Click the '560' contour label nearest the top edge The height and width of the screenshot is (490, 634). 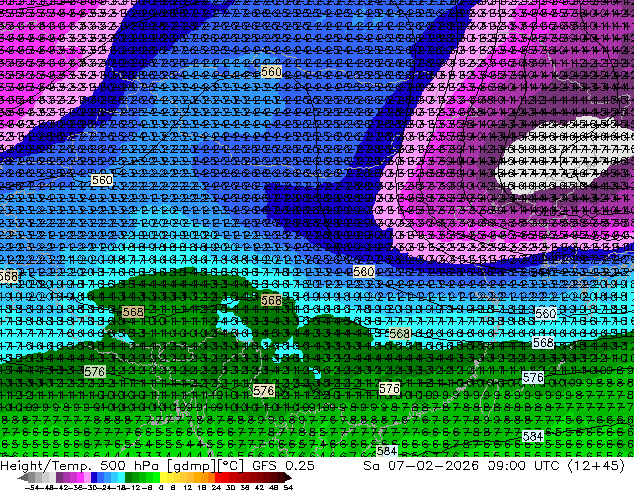tap(271, 72)
